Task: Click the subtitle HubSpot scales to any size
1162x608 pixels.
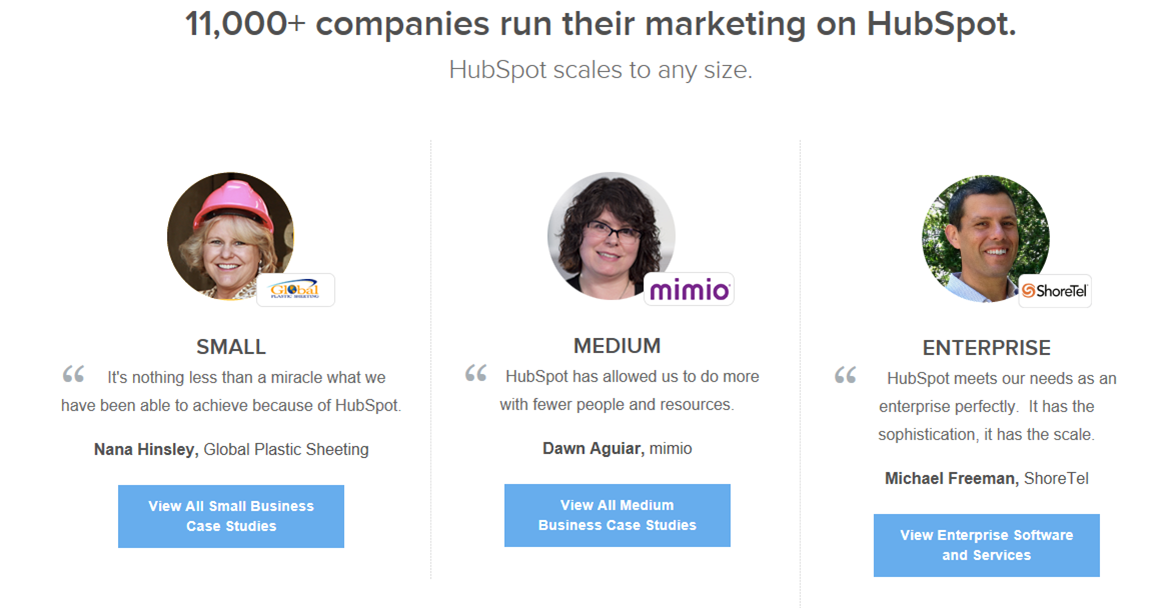Action: (600, 70)
